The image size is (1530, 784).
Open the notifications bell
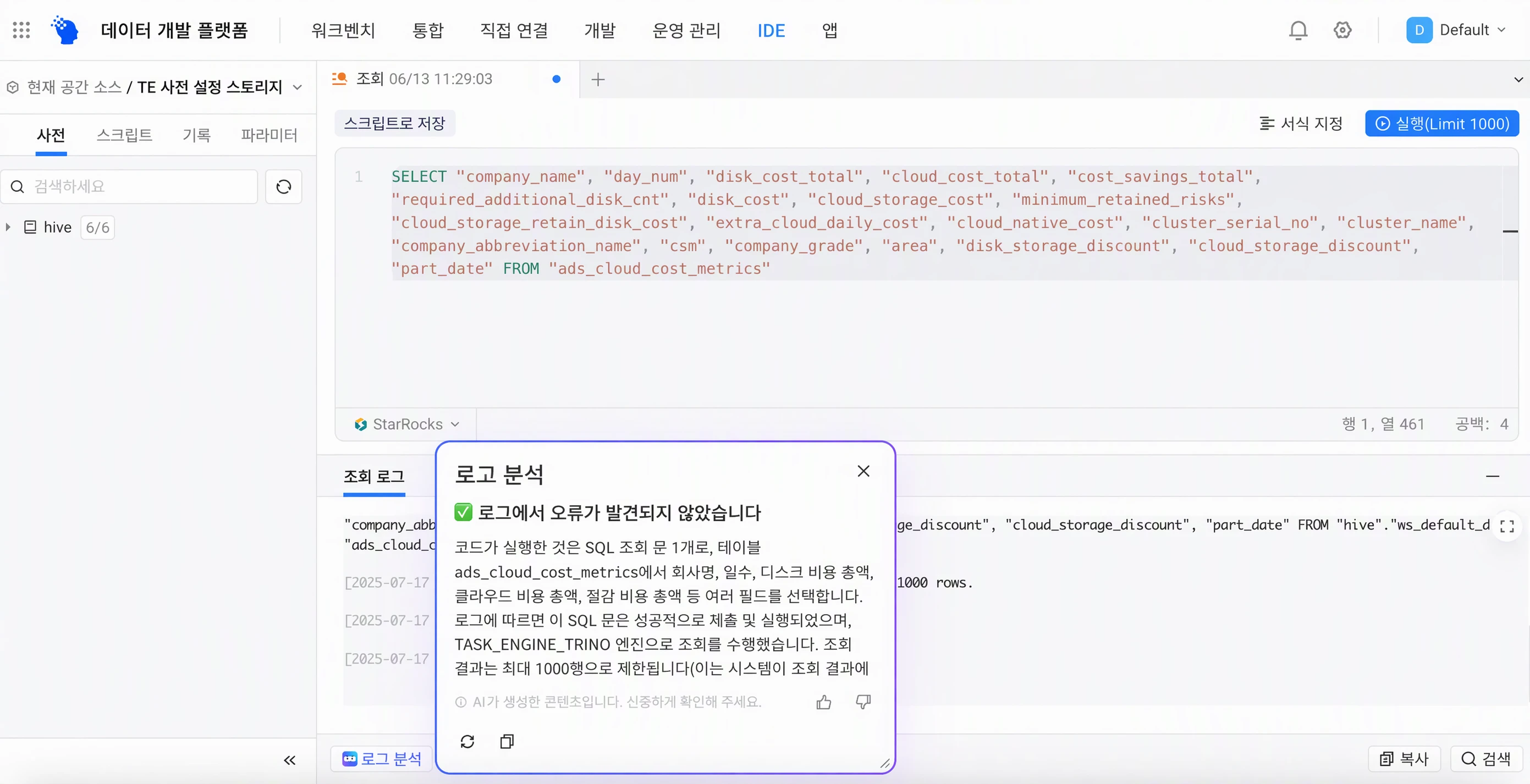point(1298,30)
